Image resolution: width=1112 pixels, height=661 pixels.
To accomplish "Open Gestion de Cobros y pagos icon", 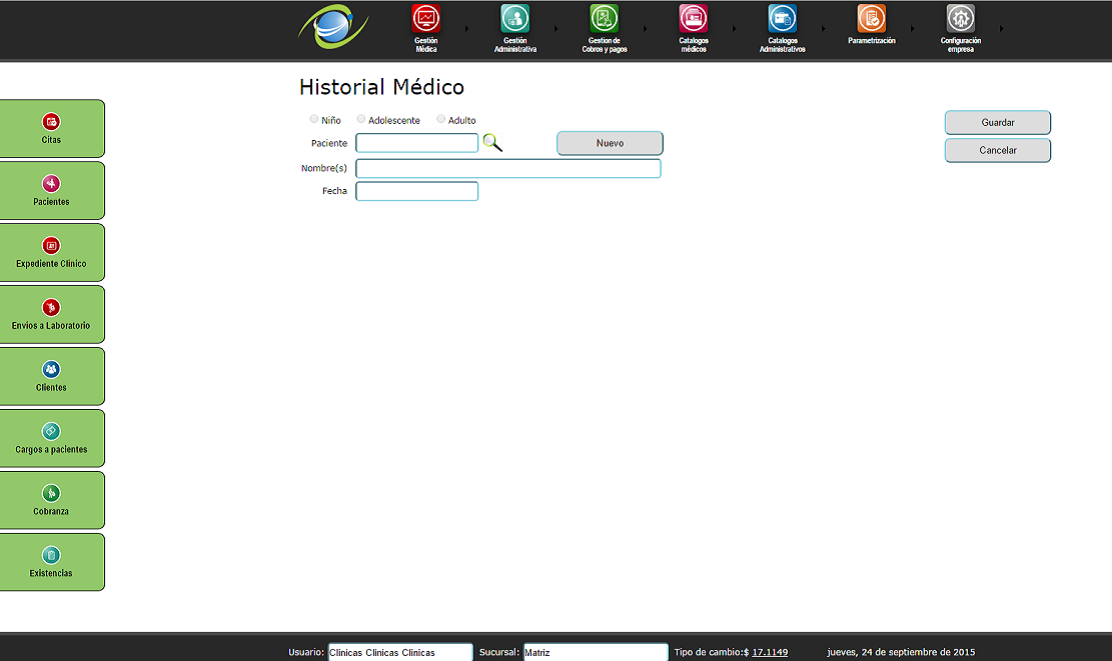I will (x=604, y=19).
